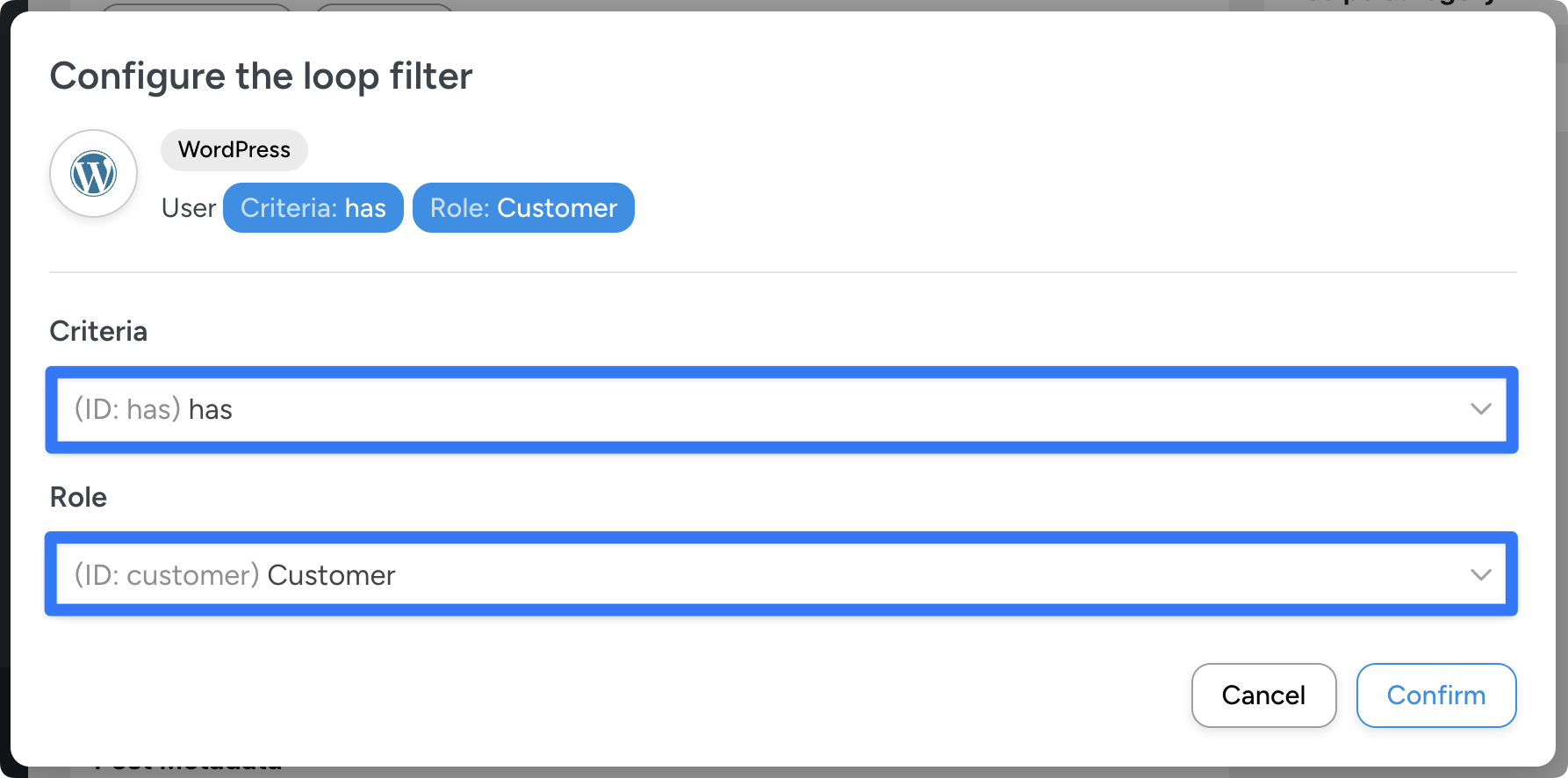The height and width of the screenshot is (778, 1568).
Task: Click the partially hidden text below the dialog
Action: pyautogui.click(x=189, y=771)
